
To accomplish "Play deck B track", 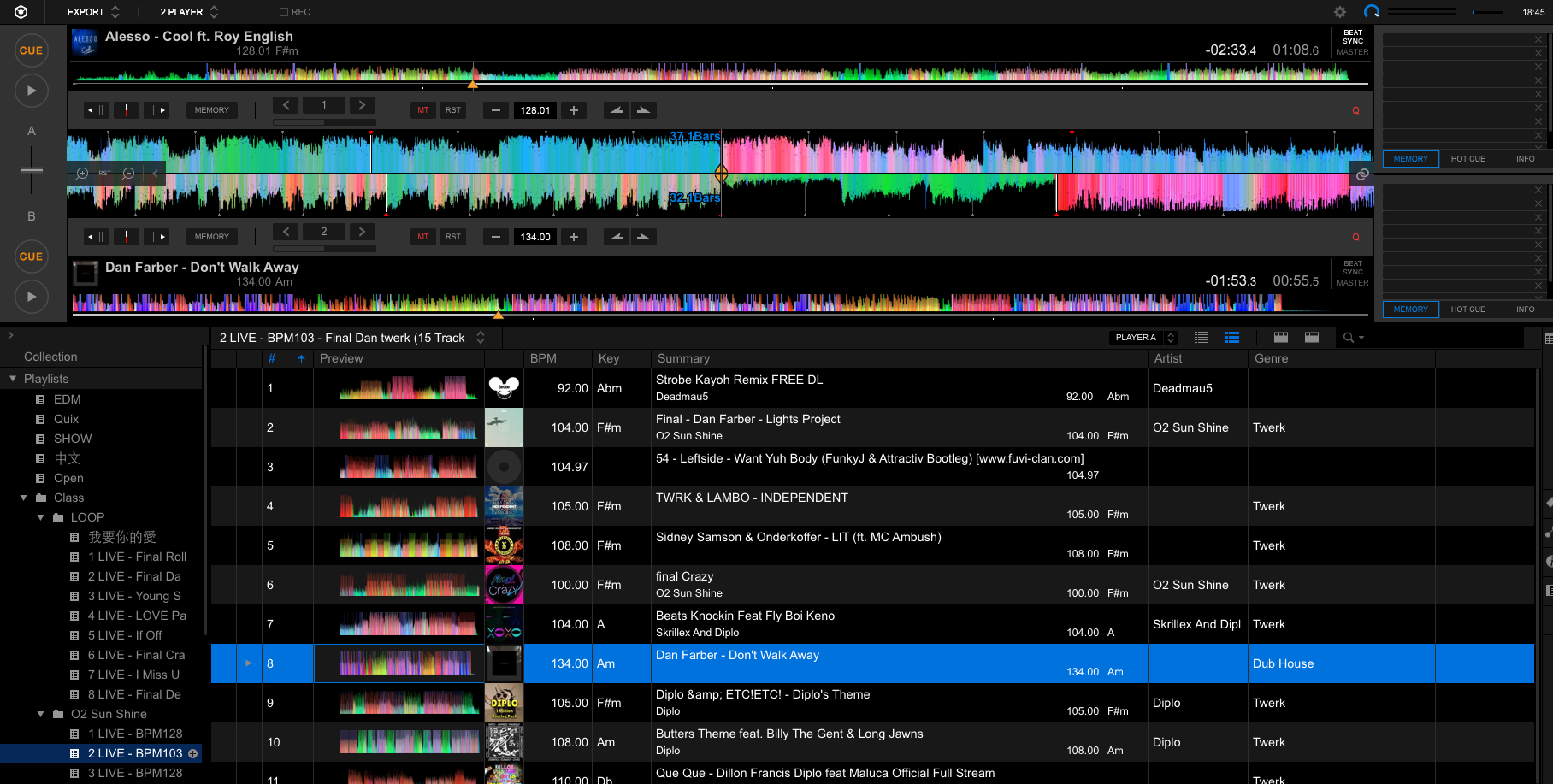I will [x=32, y=297].
